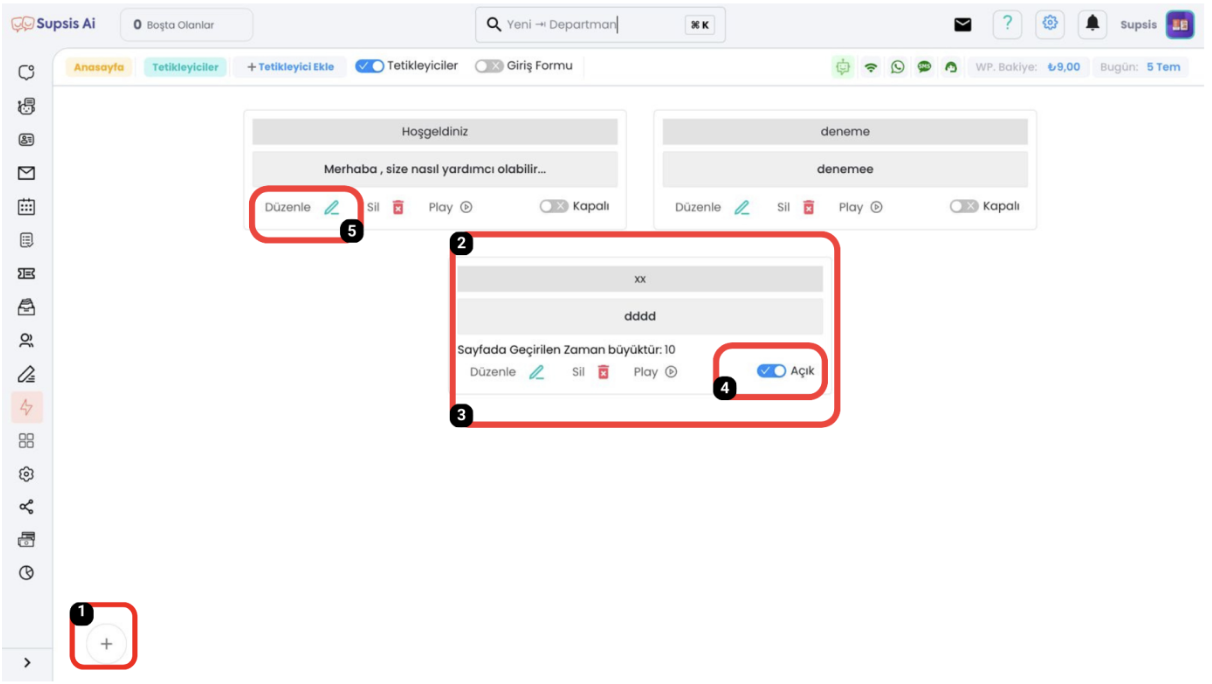Click the Boşta Olanlar counter button
This screenshot has height=684, width=1212.
(x=187, y=25)
